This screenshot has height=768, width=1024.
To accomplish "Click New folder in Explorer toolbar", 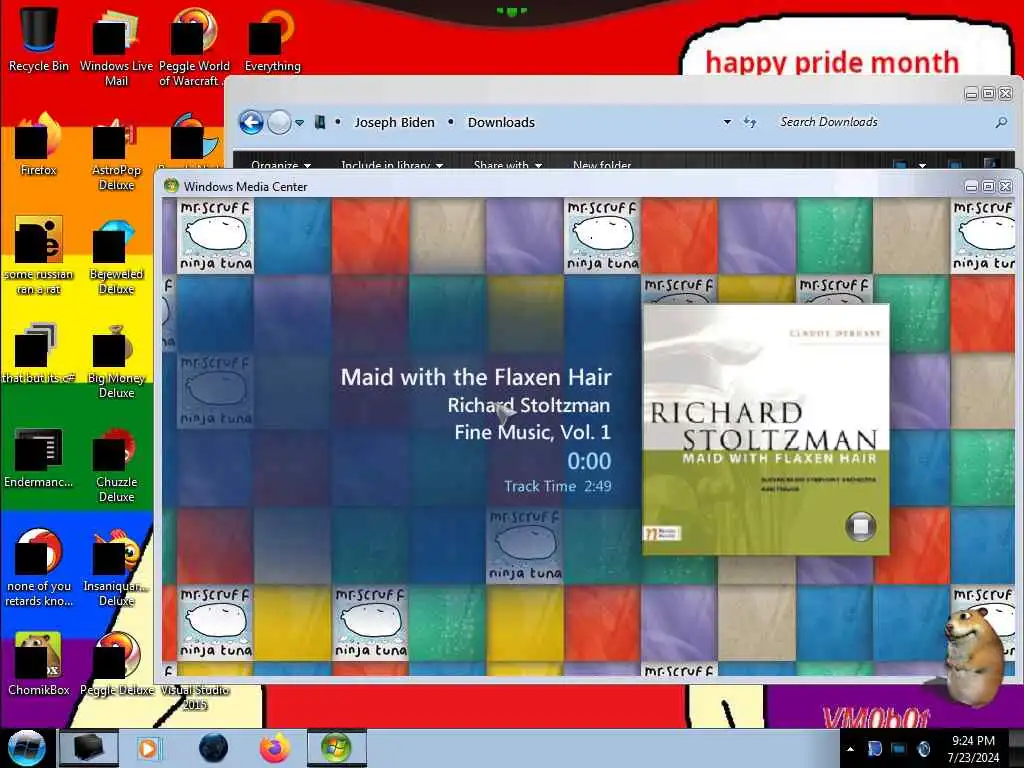I will coord(601,165).
